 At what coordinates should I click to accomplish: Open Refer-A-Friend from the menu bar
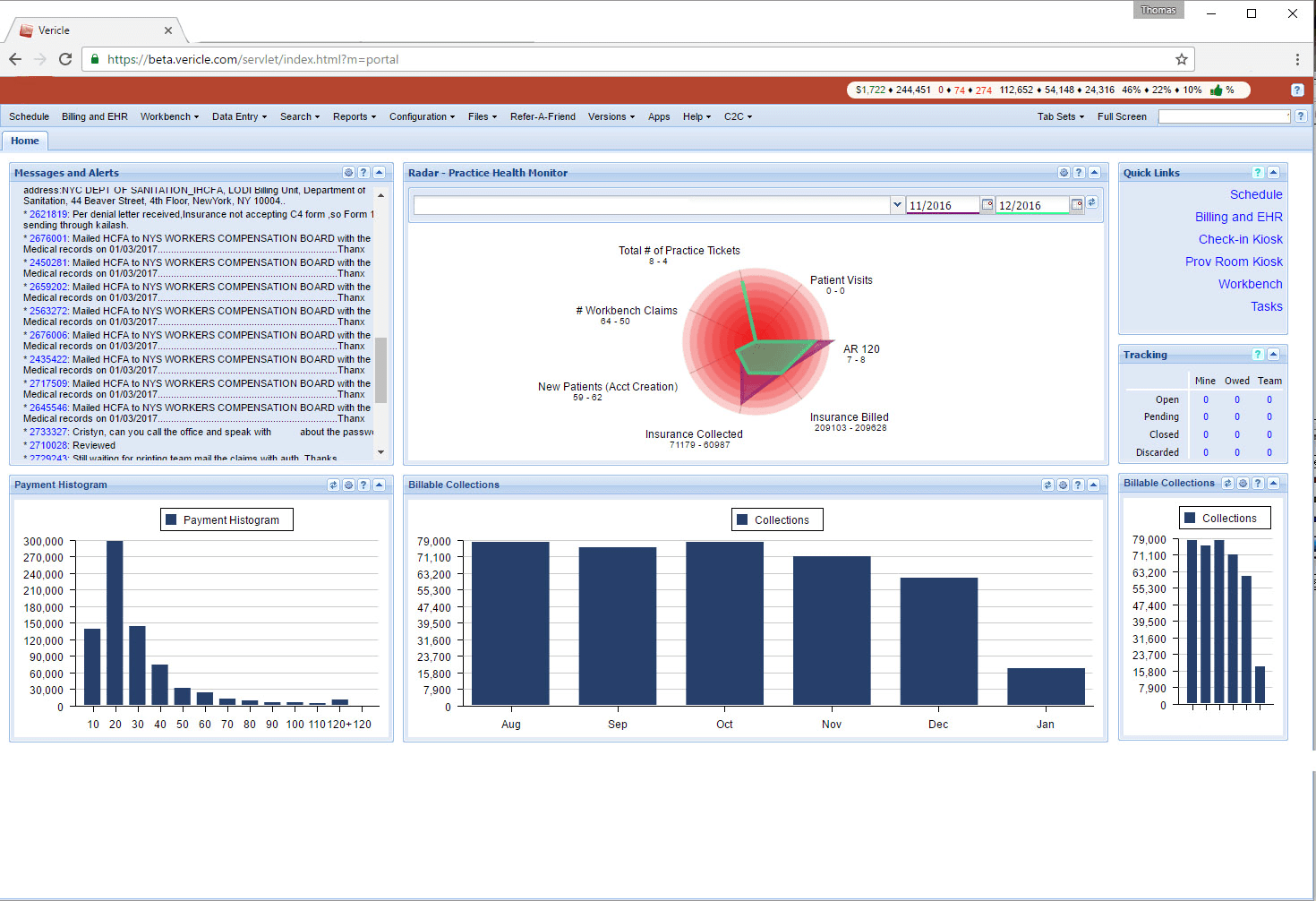(x=543, y=116)
